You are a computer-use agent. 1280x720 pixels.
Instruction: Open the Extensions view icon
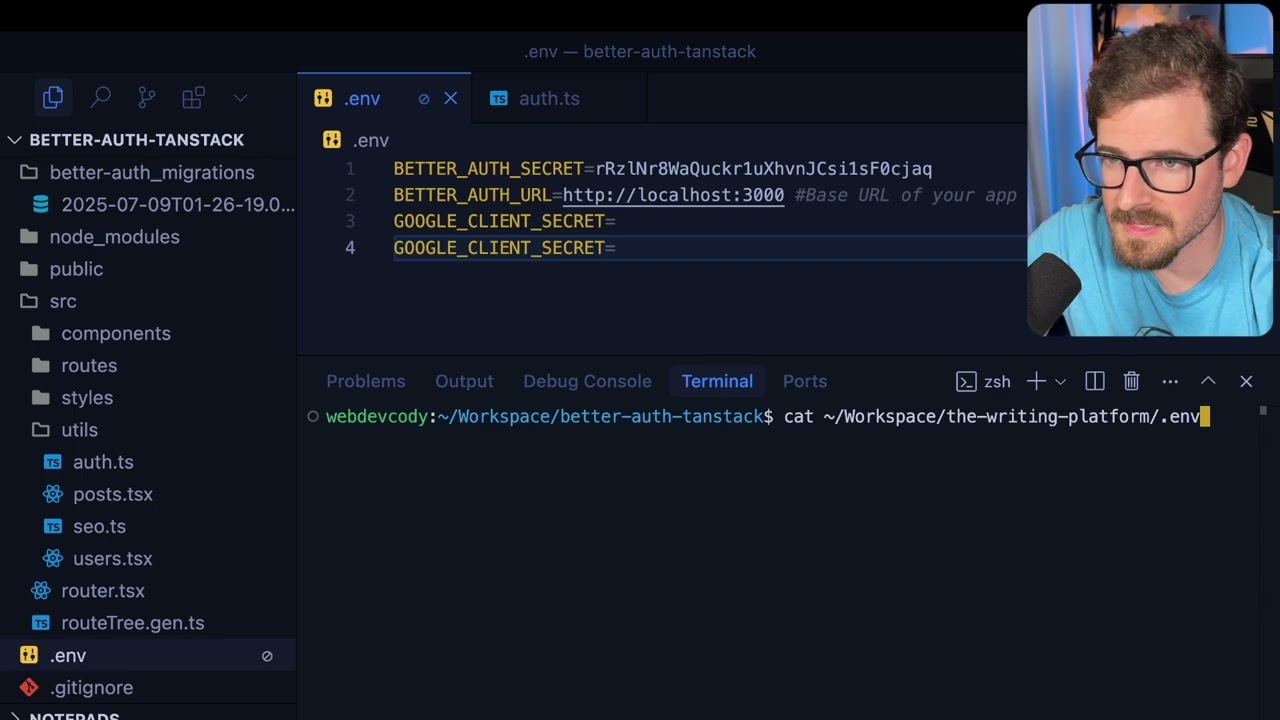(x=193, y=97)
